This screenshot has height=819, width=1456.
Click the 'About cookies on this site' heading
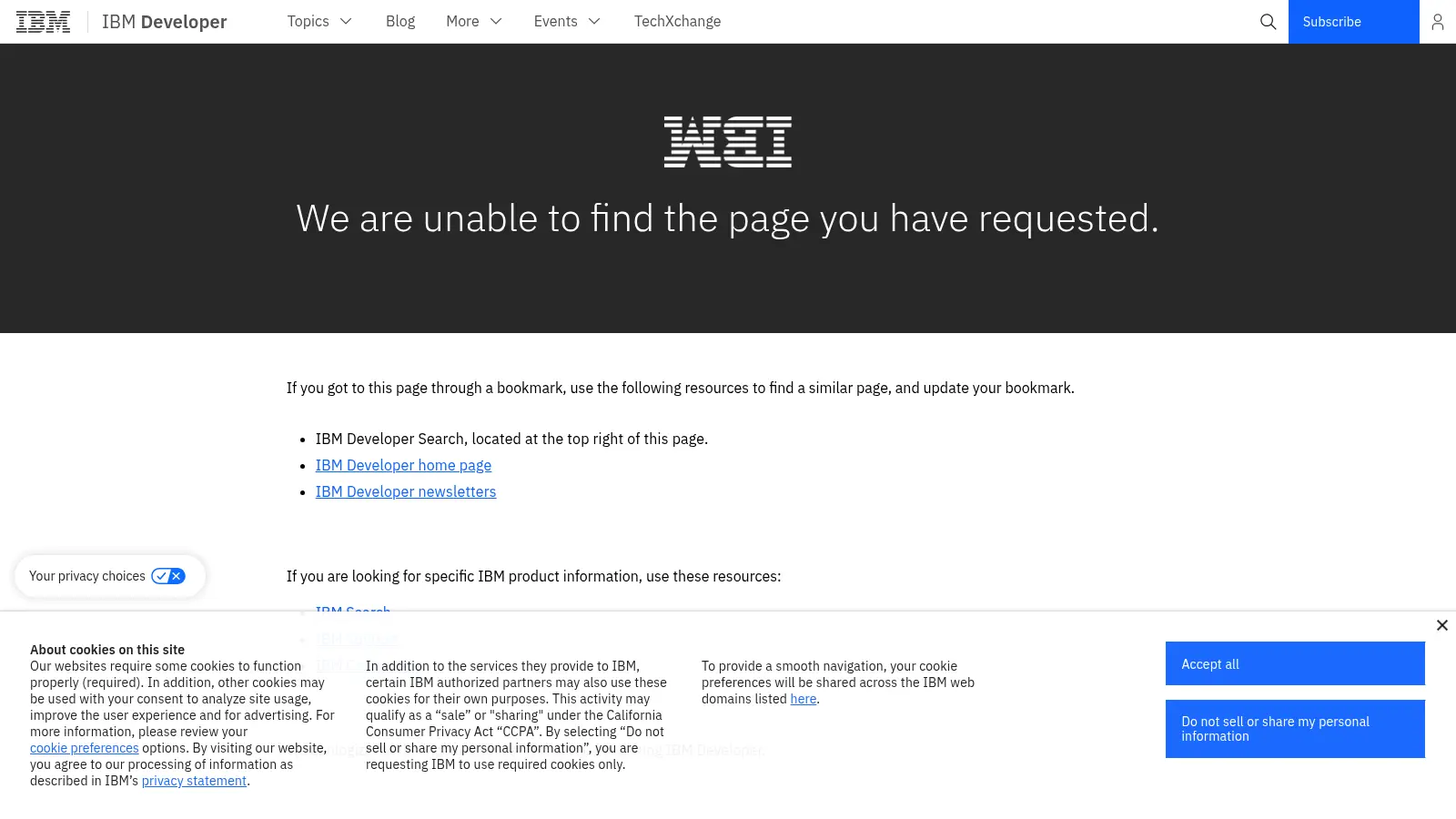107,650
